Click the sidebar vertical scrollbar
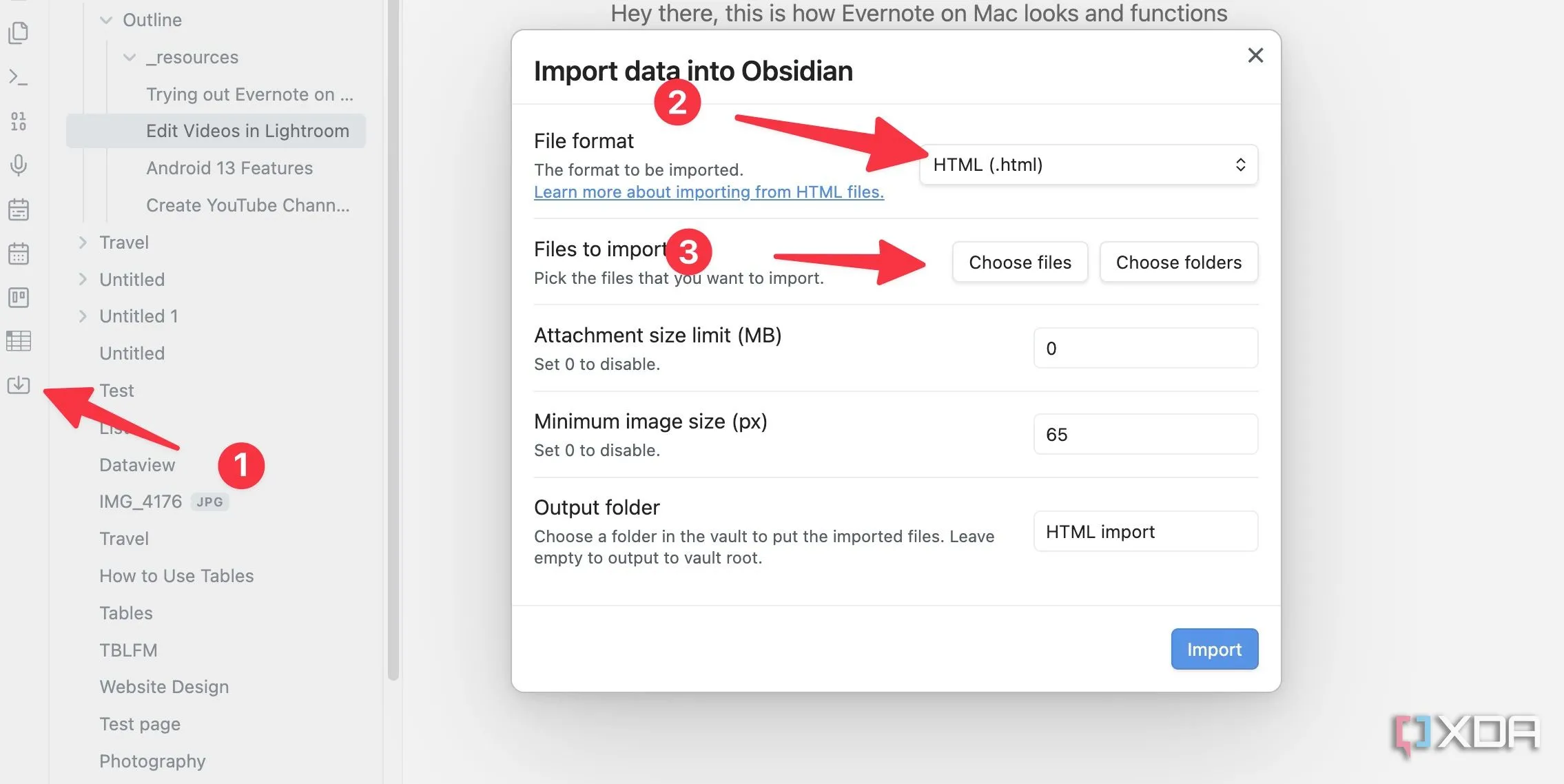 tap(393, 340)
